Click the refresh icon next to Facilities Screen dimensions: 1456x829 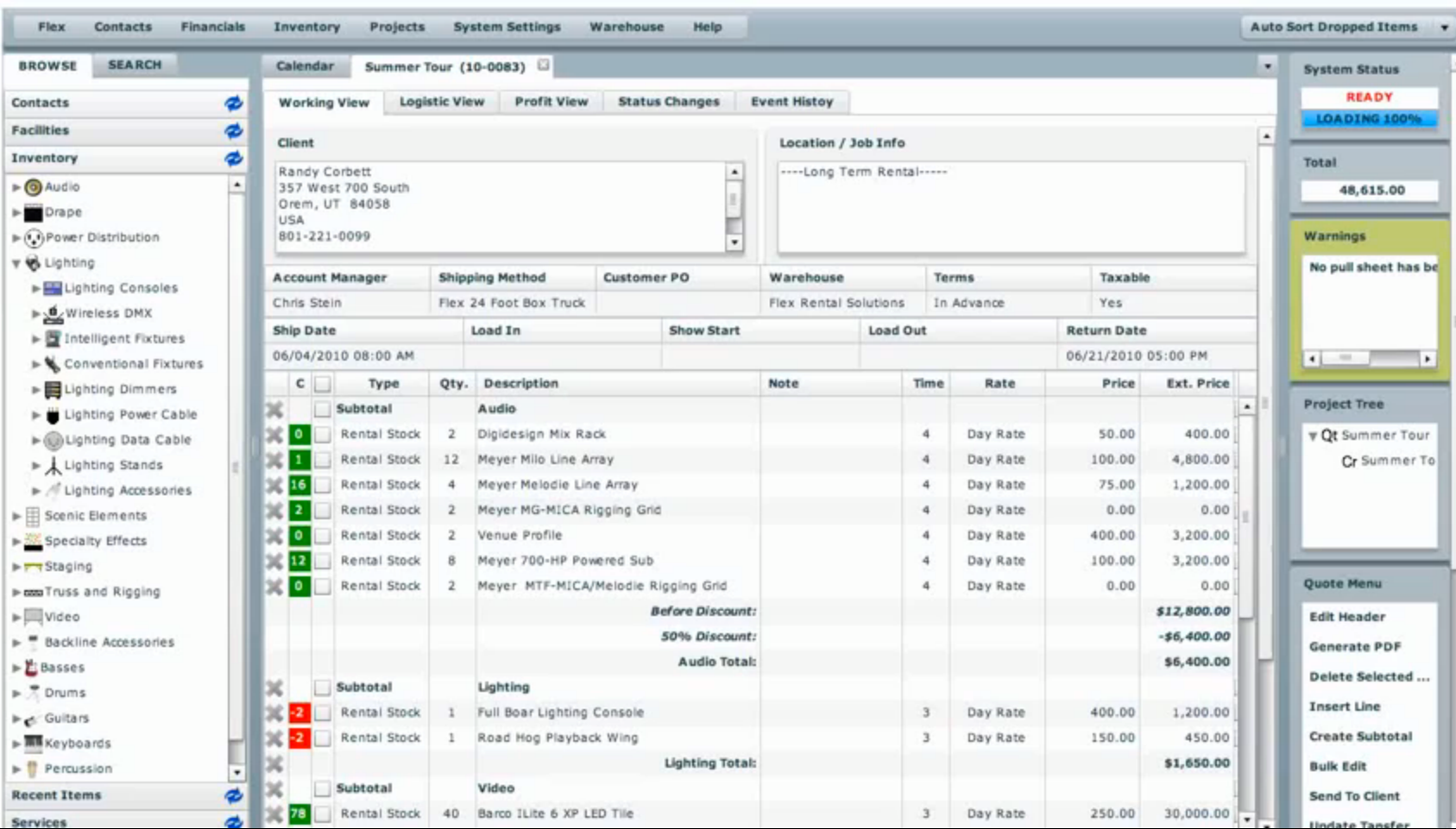233,131
